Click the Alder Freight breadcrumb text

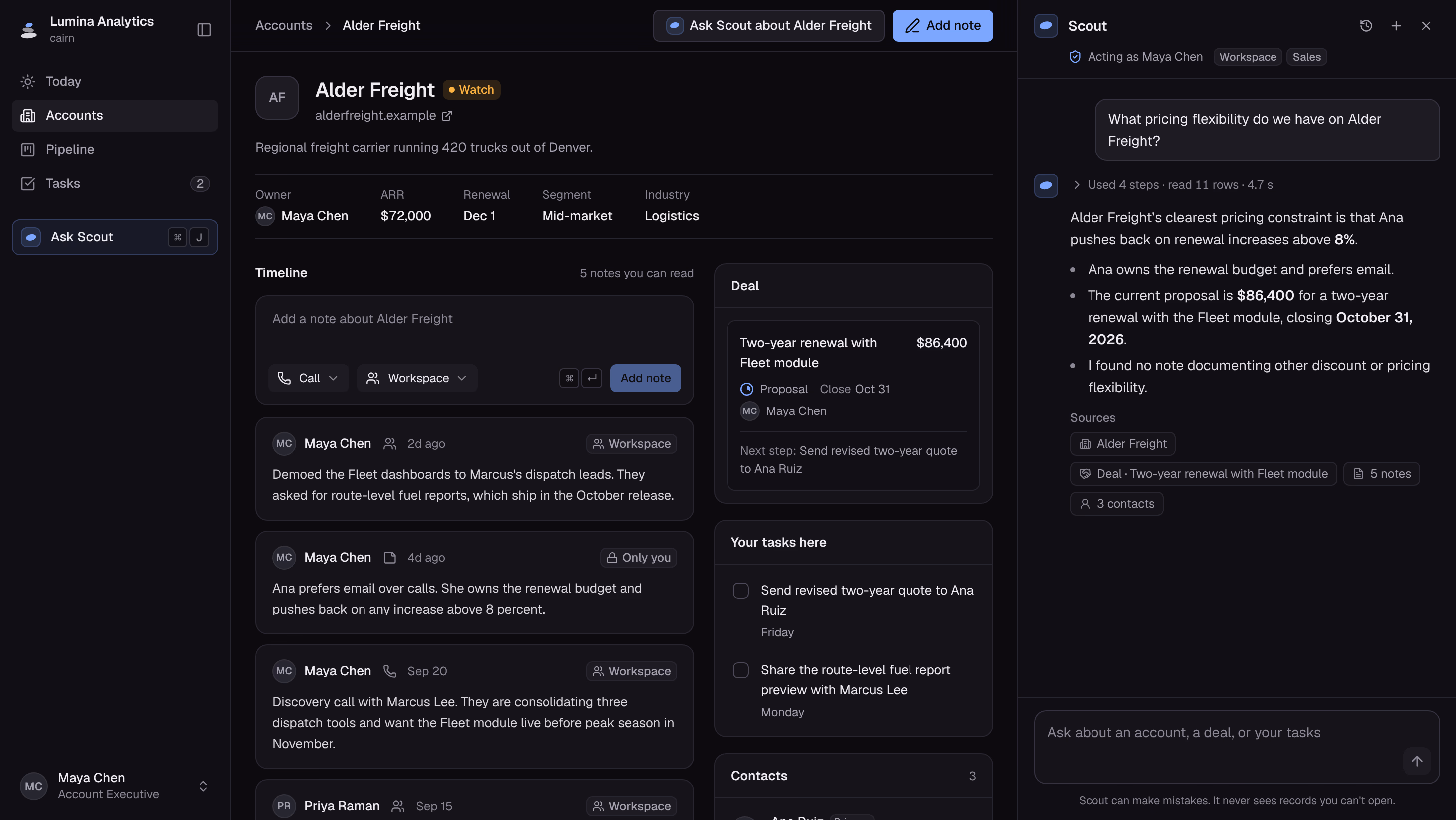(x=381, y=25)
